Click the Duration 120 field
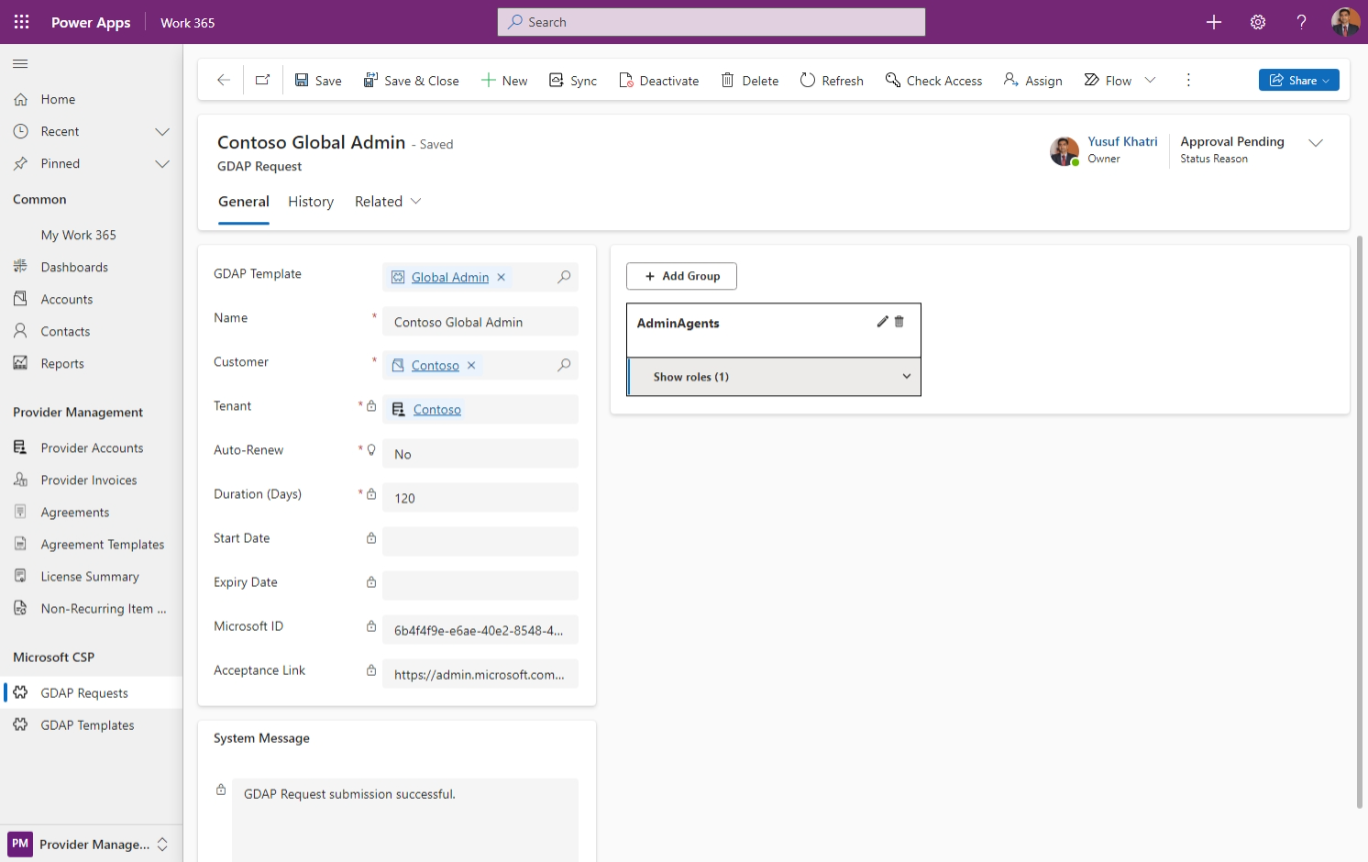The width and height of the screenshot is (1368, 862). point(480,498)
